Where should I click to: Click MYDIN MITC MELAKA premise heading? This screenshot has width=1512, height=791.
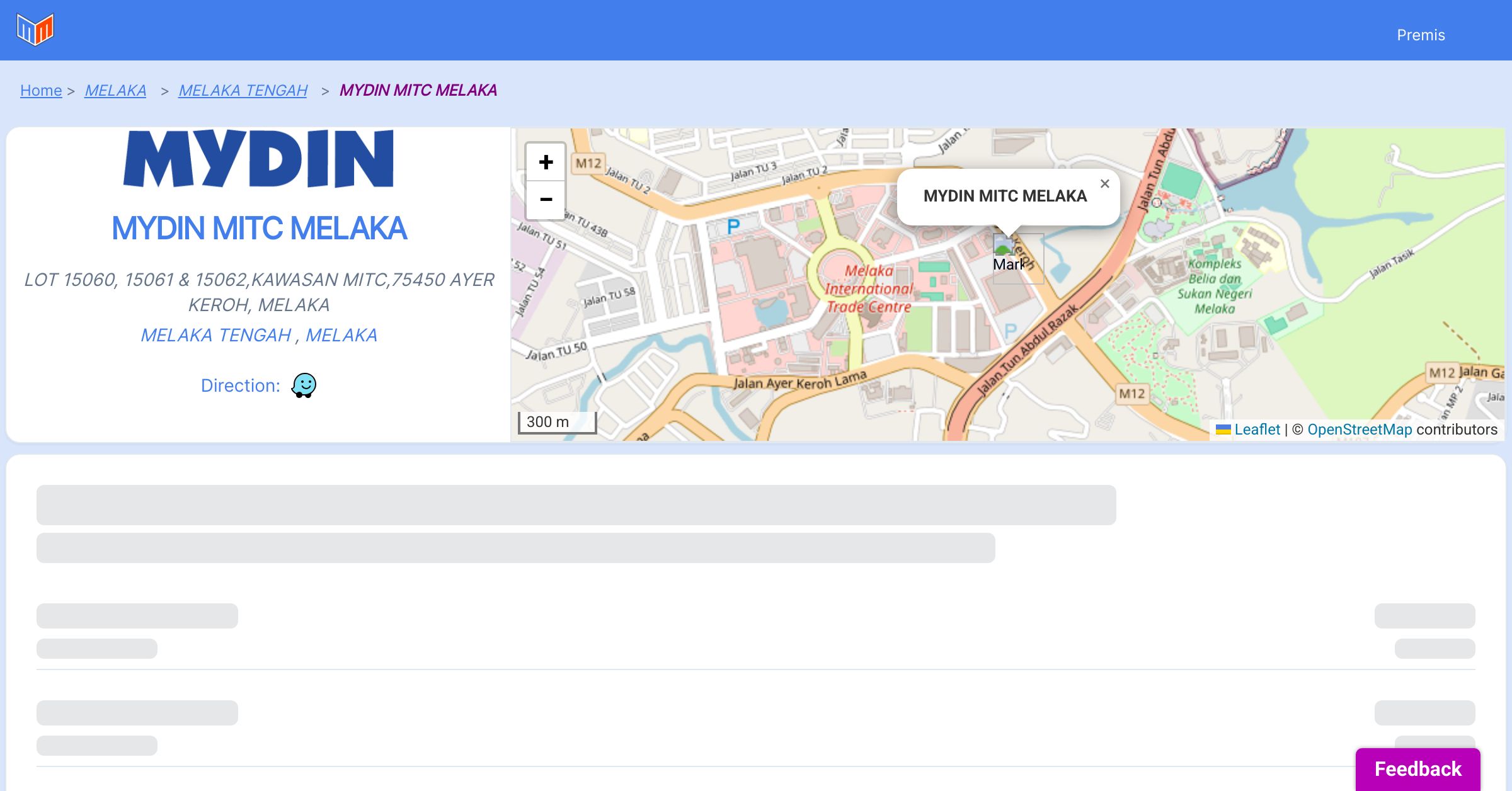point(259,228)
